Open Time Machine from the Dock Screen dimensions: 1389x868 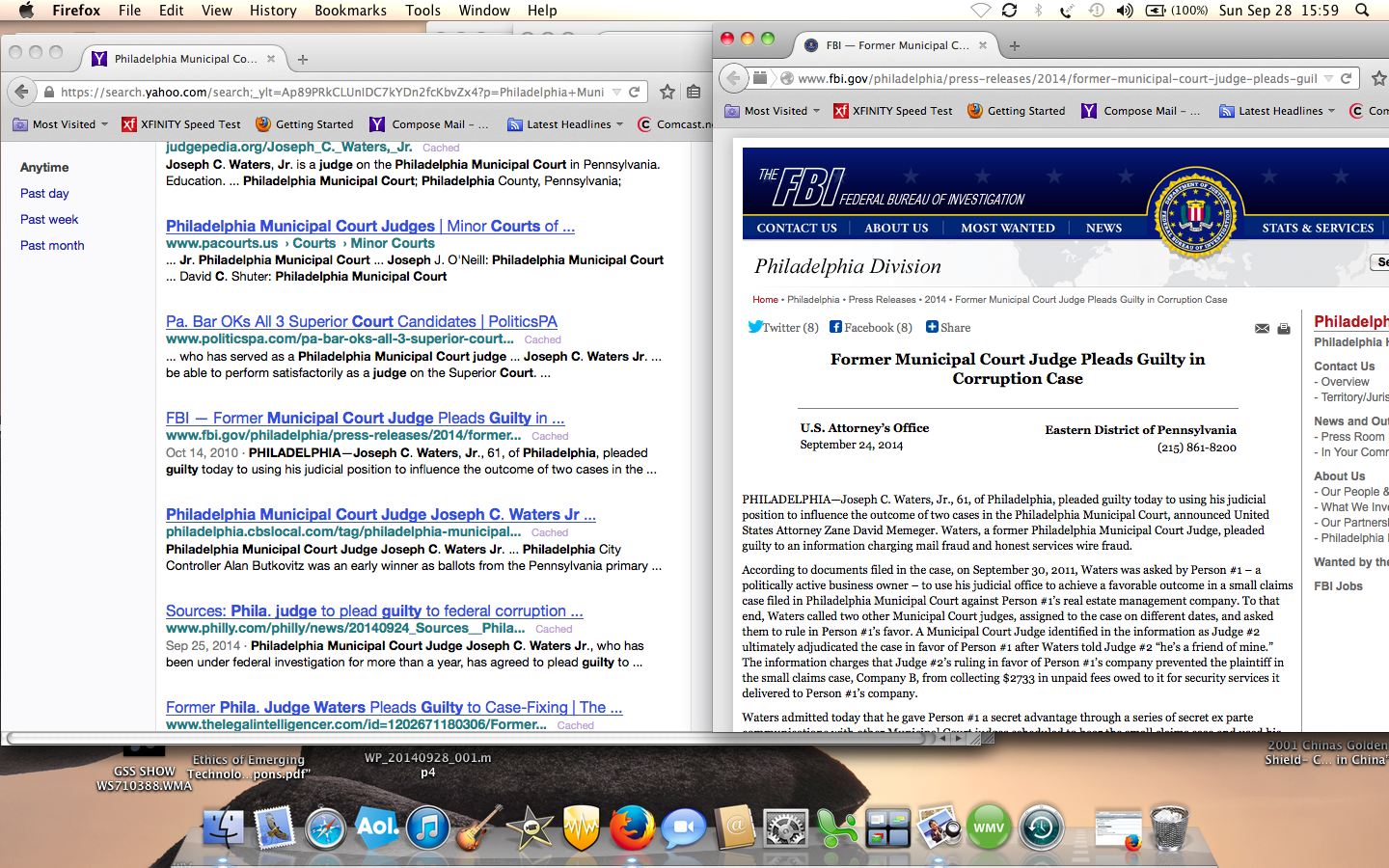coord(1041,828)
